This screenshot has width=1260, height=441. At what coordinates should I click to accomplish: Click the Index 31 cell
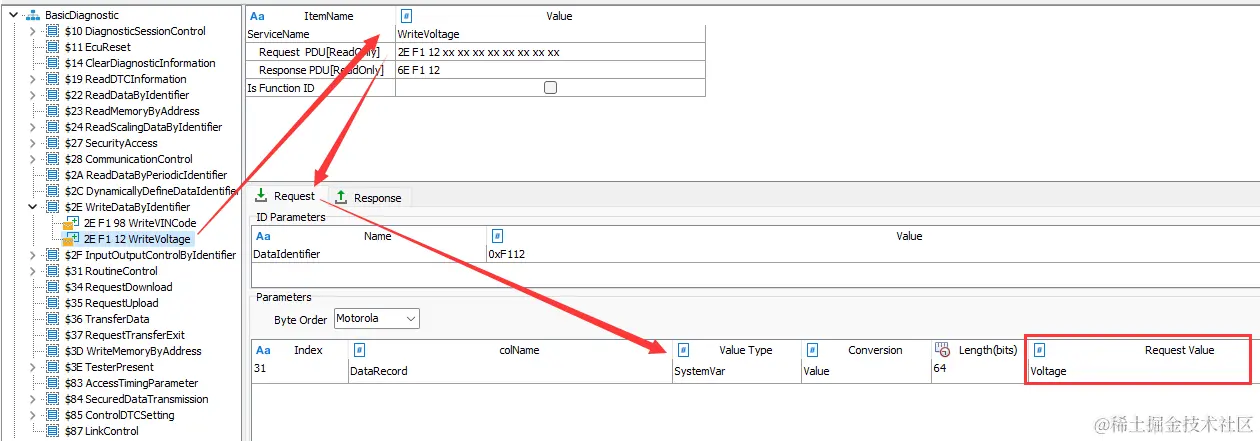pyautogui.click(x=299, y=371)
